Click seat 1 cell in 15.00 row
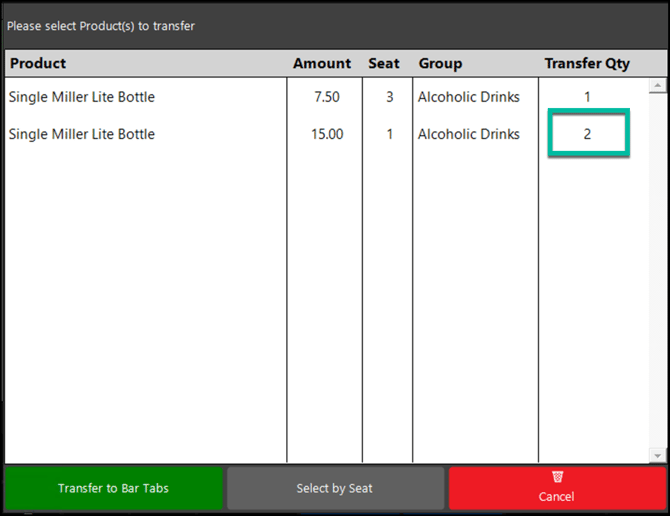Screen dimensions: 670x516 [x=389, y=134]
